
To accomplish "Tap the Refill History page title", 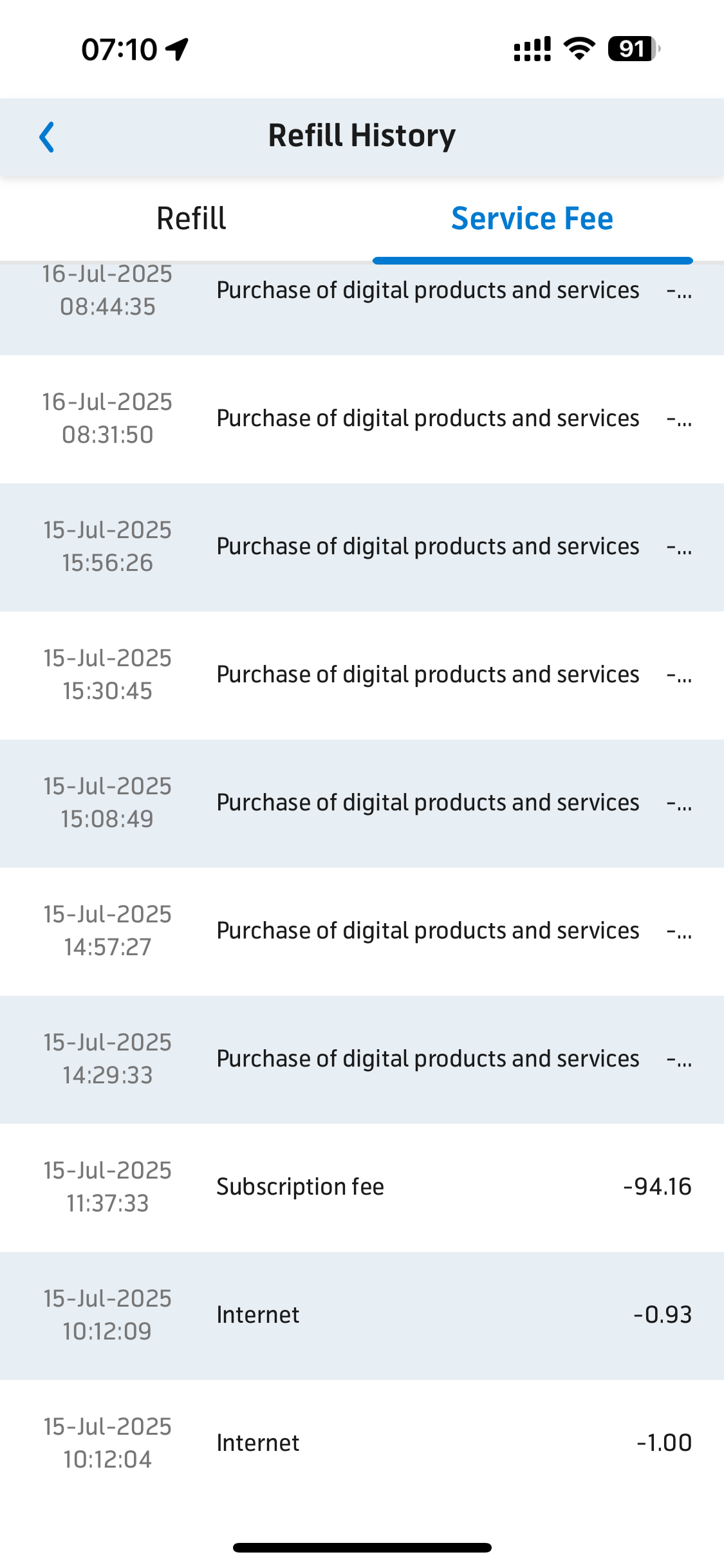I will 362,136.
